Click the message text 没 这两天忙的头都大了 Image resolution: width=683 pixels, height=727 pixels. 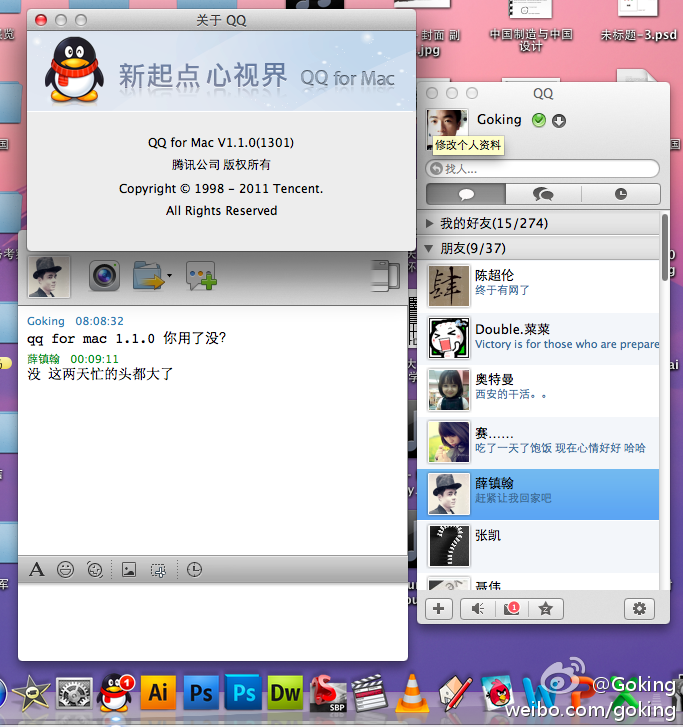click(100, 374)
